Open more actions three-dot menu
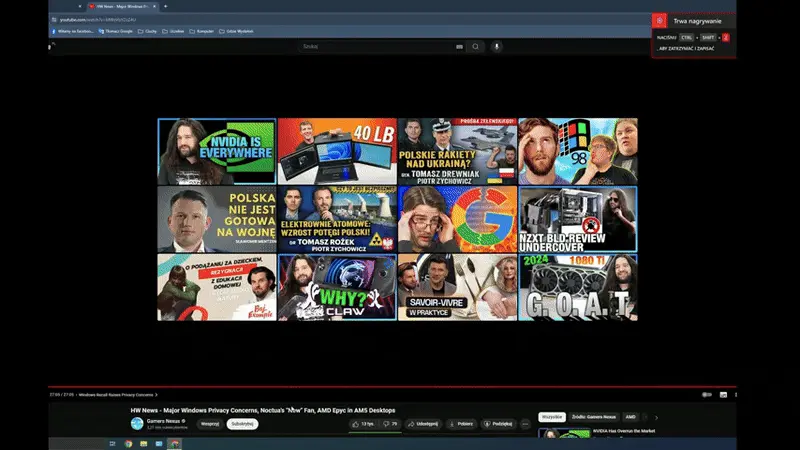The height and width of the screenshot is (450, 800). point(525,424)
